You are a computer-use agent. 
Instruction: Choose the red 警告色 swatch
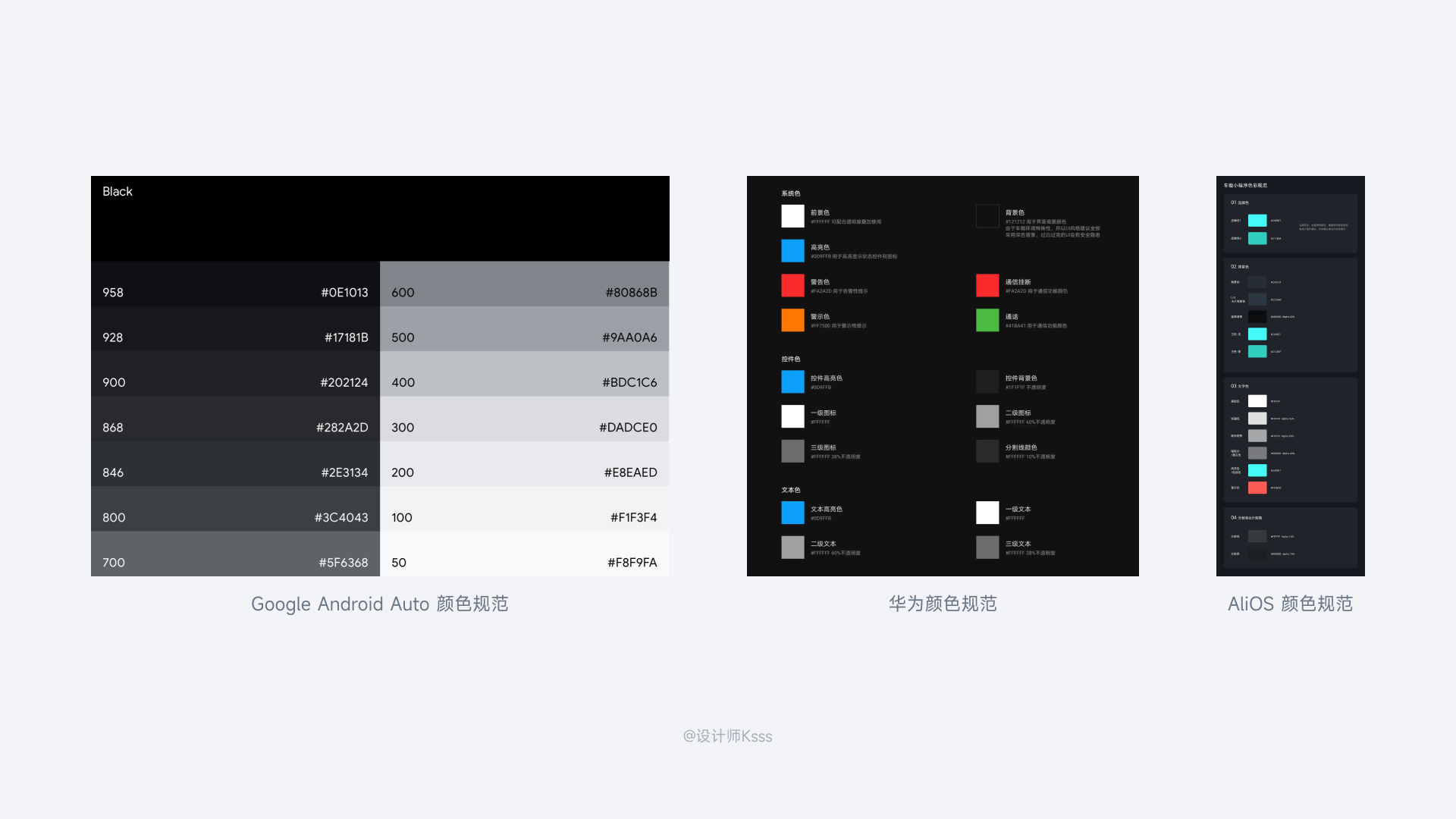pyautogui.click(x=792, y=285)
